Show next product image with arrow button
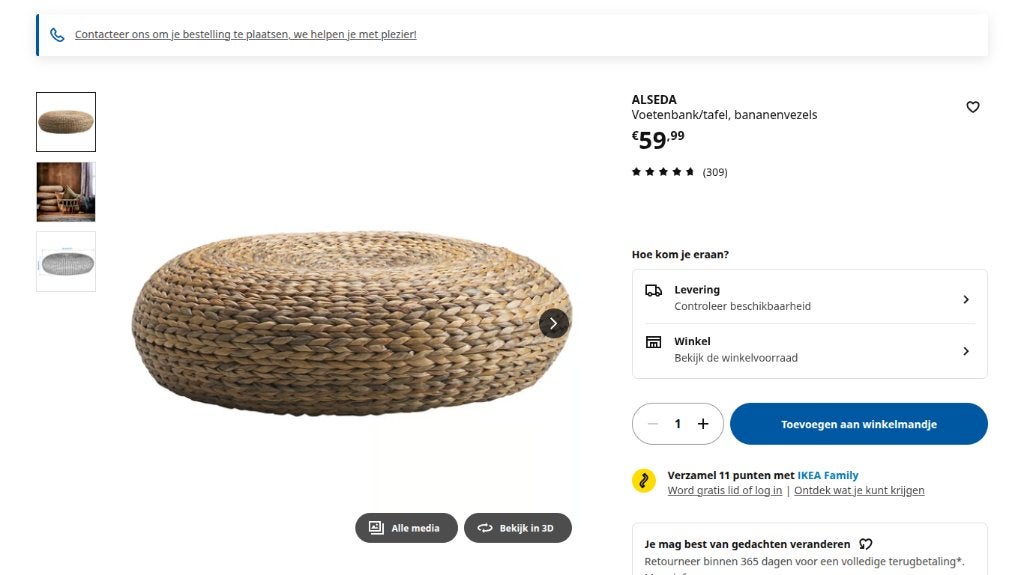 [554, 323]
